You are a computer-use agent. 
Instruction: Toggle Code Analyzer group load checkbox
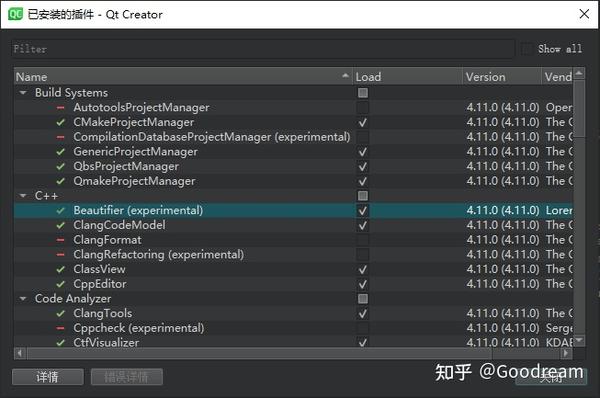(x=363, y=298)
